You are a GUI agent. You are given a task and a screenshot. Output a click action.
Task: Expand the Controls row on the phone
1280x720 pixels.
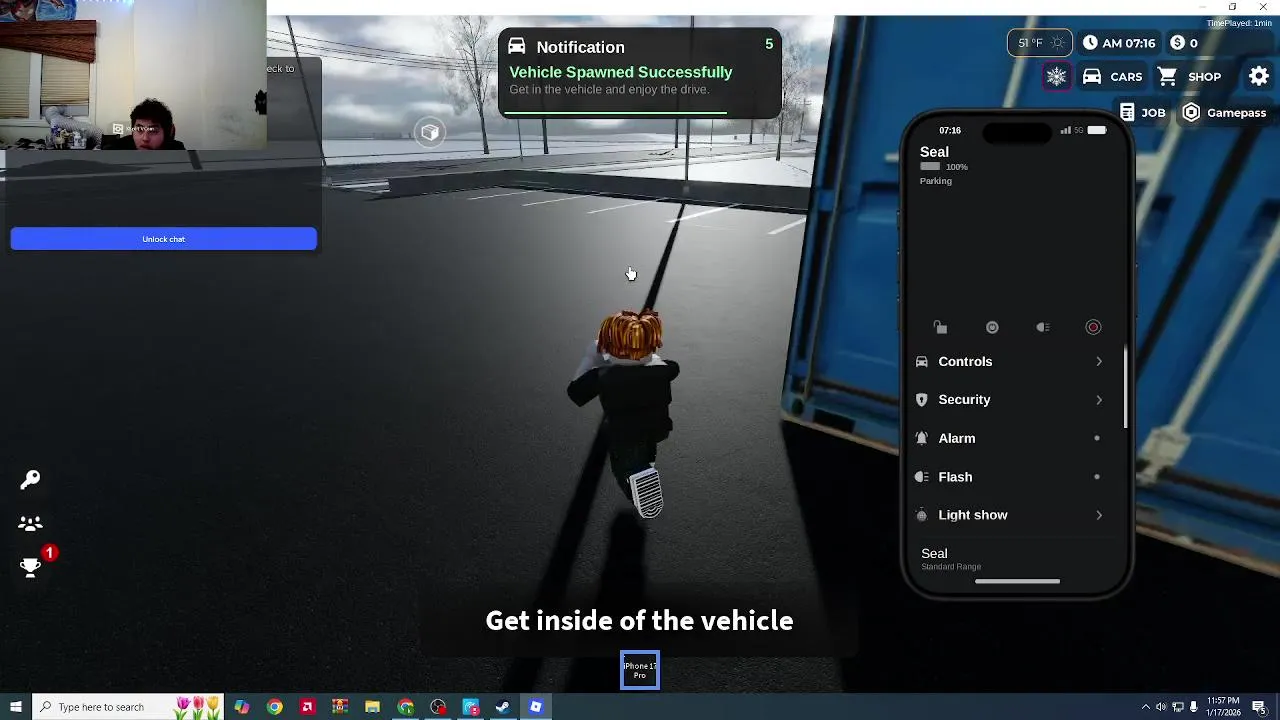(x=1011, y=362)
